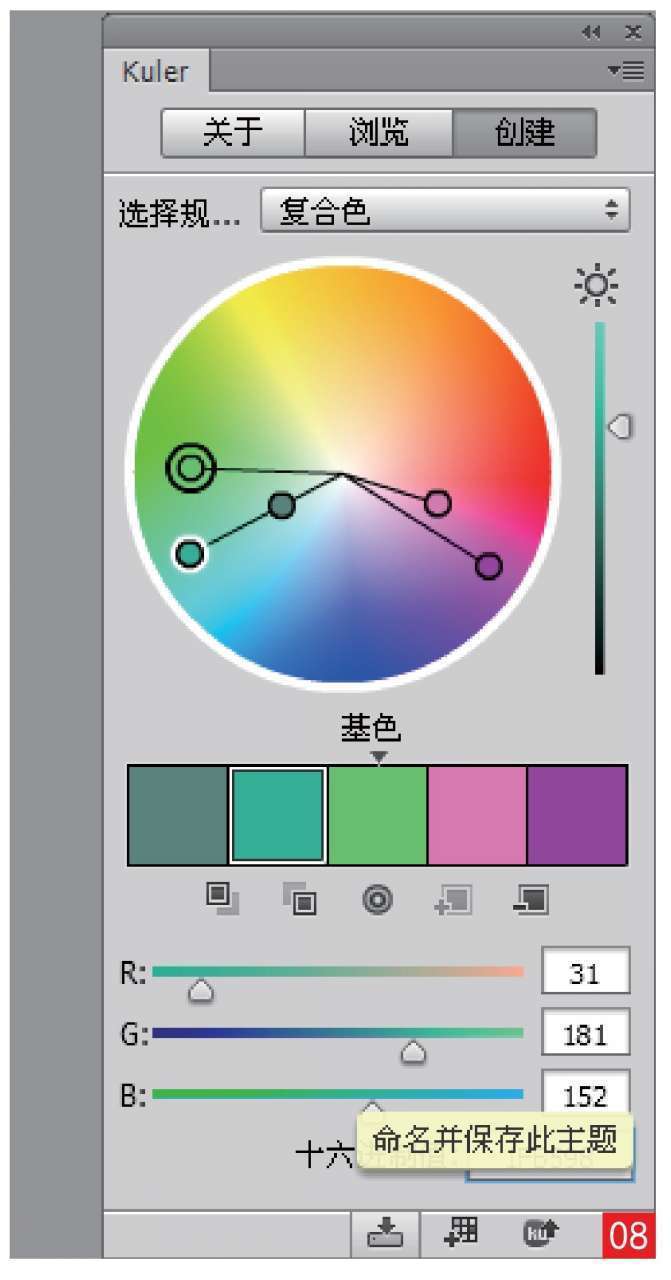
Task: Click the add new color icon
Action: click(x=453, y=900)
